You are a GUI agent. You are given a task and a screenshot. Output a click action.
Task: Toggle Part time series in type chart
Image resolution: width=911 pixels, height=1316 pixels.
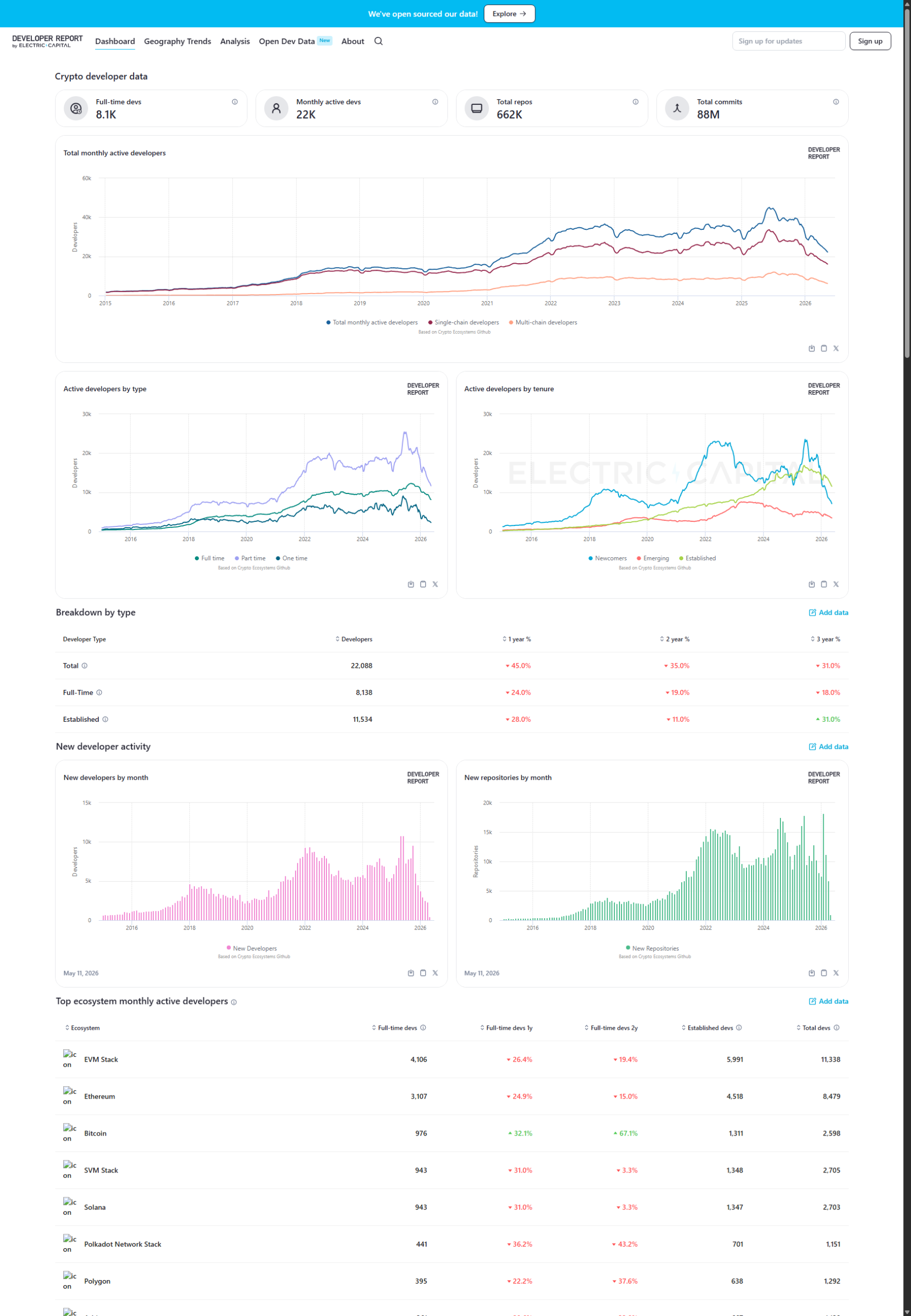tap(250, 558)
